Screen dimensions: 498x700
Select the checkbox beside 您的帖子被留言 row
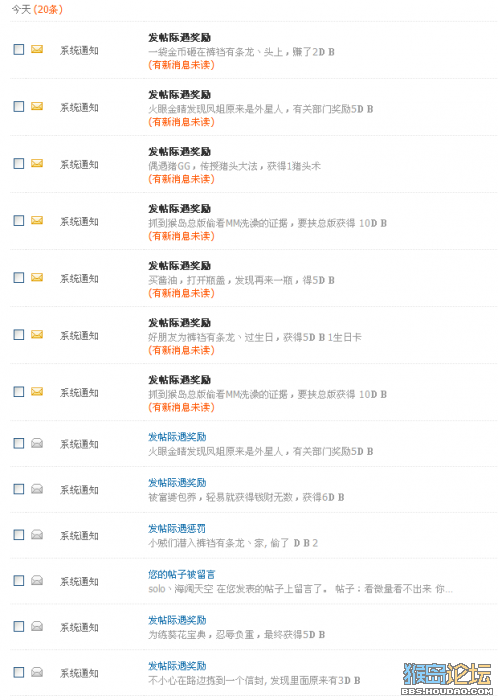point(19,580)
